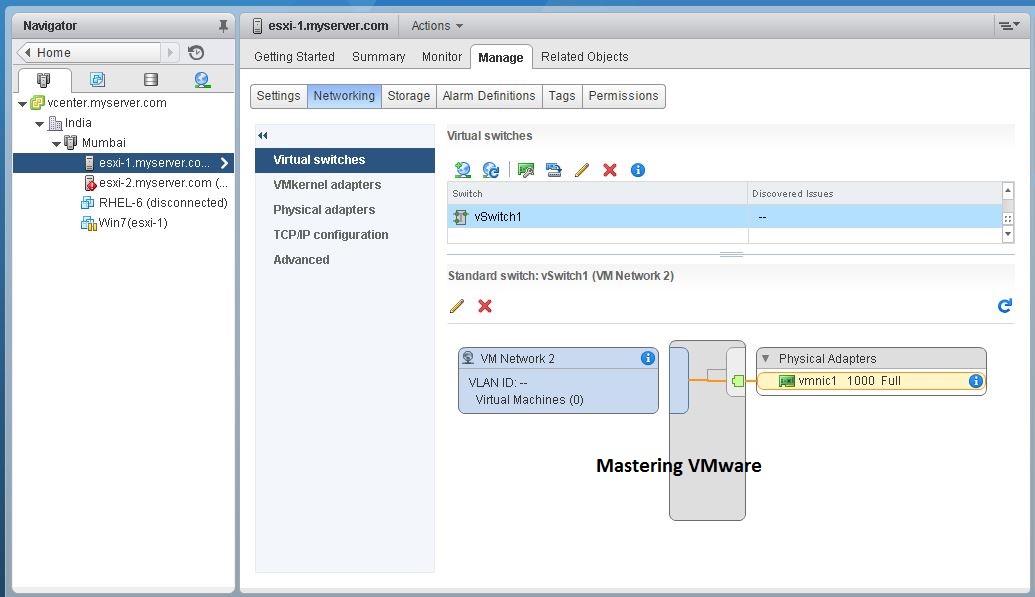Screen dimensions: 1035x597
Task: Collapse the Physical Adapters section
Action: point(766,359)
